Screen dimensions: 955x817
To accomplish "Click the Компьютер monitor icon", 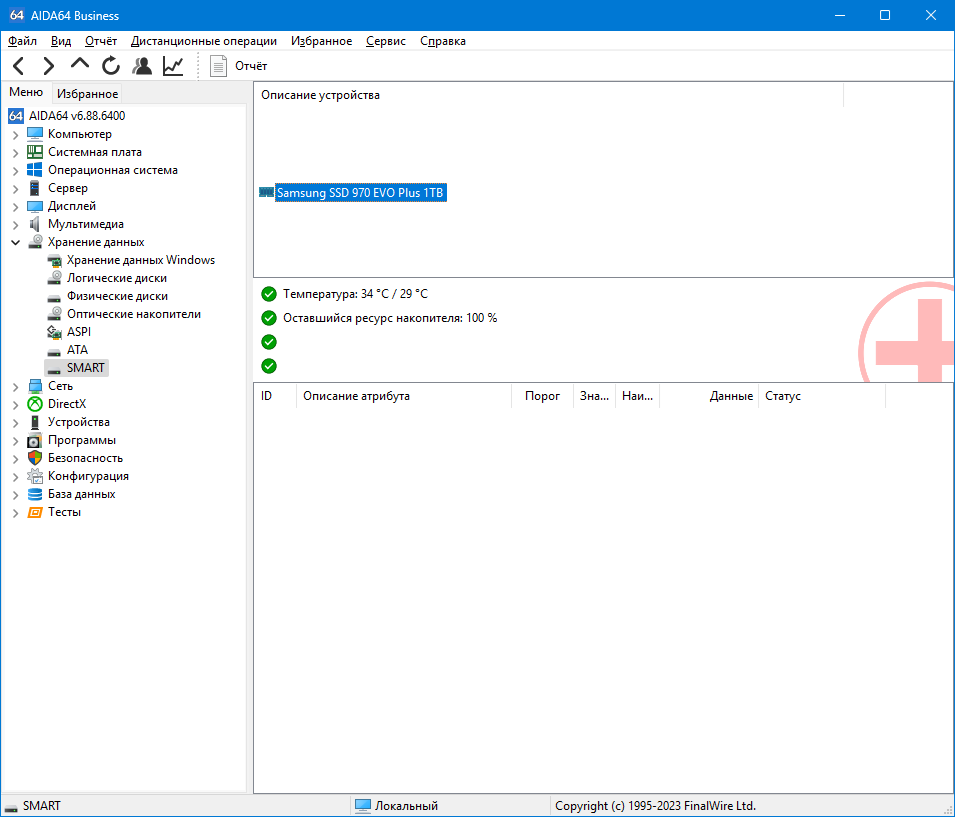I will point(35,134).
